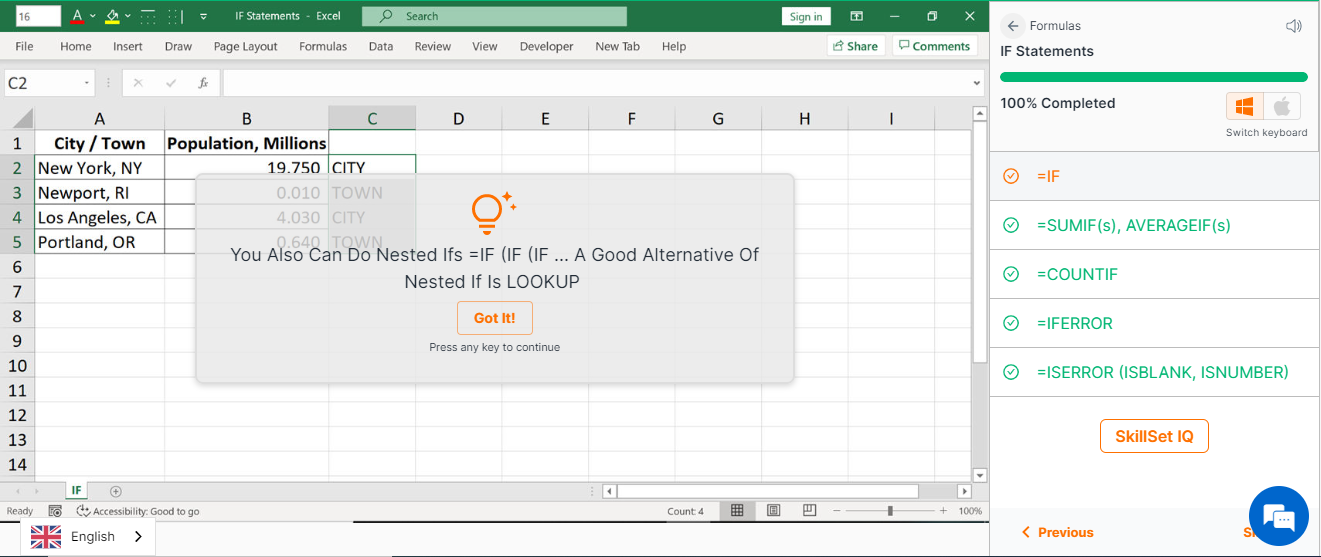Switch to the Home ribbon tab
This screenshot has height=557, width=1321.
point(76,46)
